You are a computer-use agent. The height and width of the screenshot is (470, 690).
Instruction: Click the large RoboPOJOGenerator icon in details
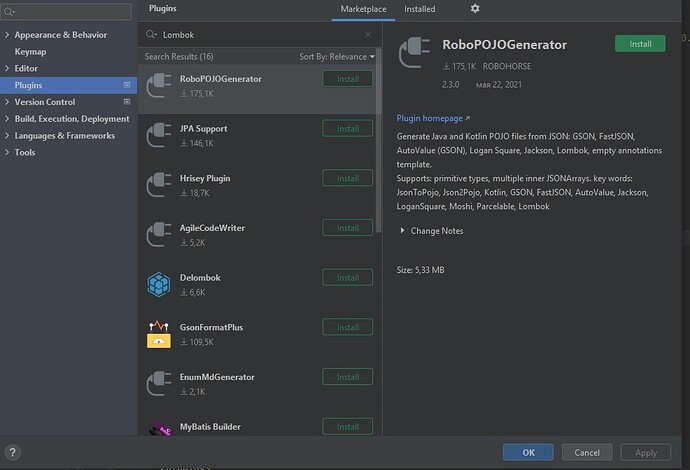tap(415, 52)
